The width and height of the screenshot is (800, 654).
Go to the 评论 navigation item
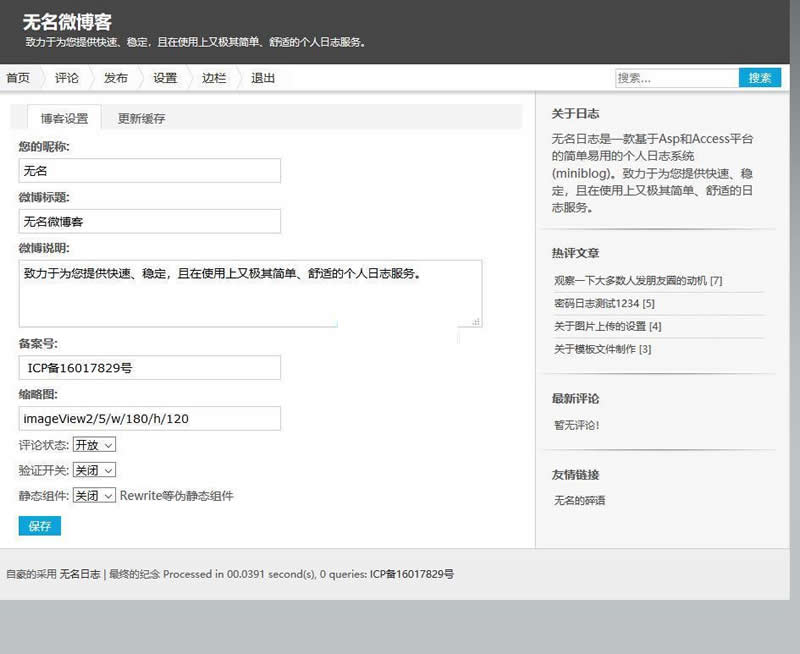(x=67, y=78)
